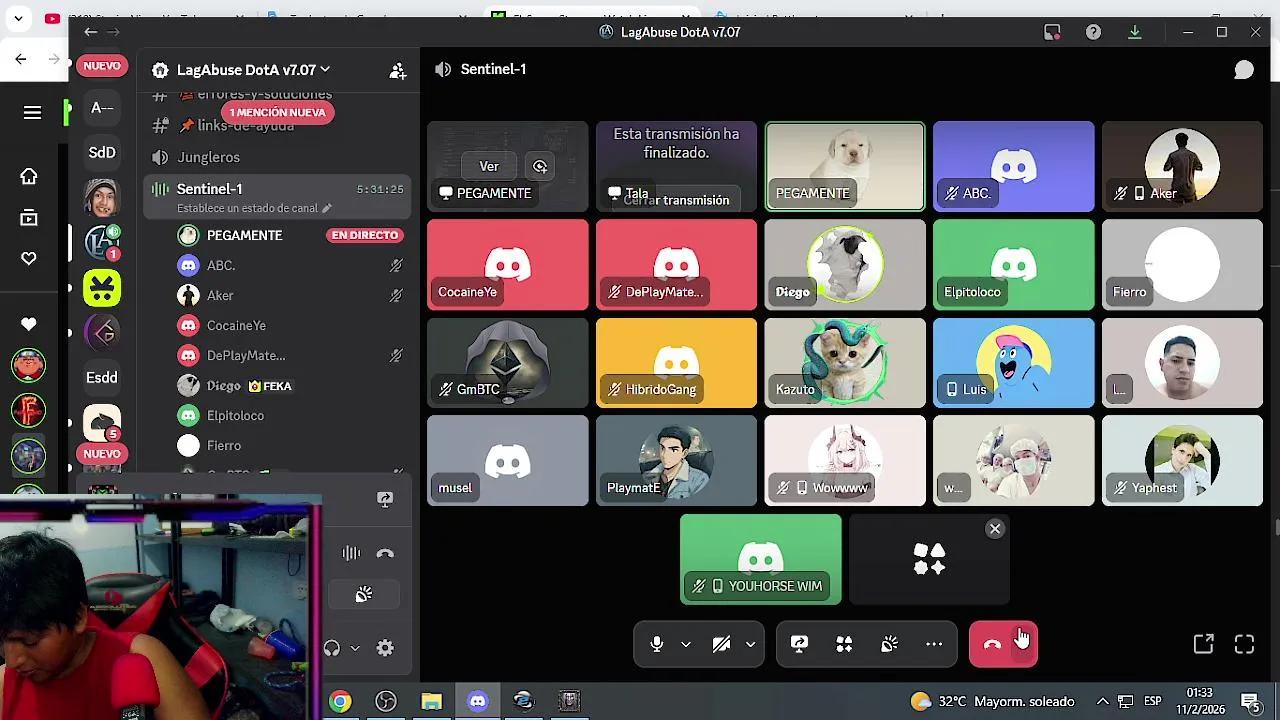Expand the camera options dropdown arrow

pyautogui.click(x=750, y=645)
